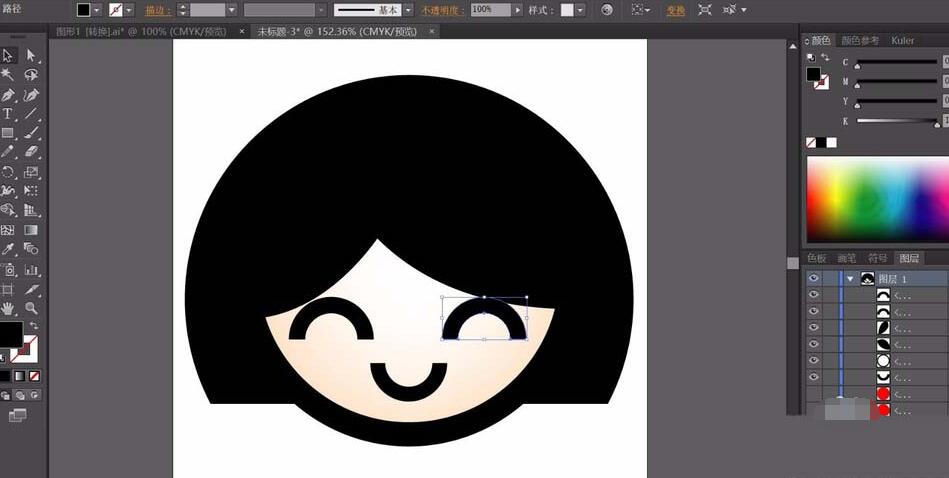Pick the Magic Wand tool
The image size is (949, 478).
click(x=8, y=75)
